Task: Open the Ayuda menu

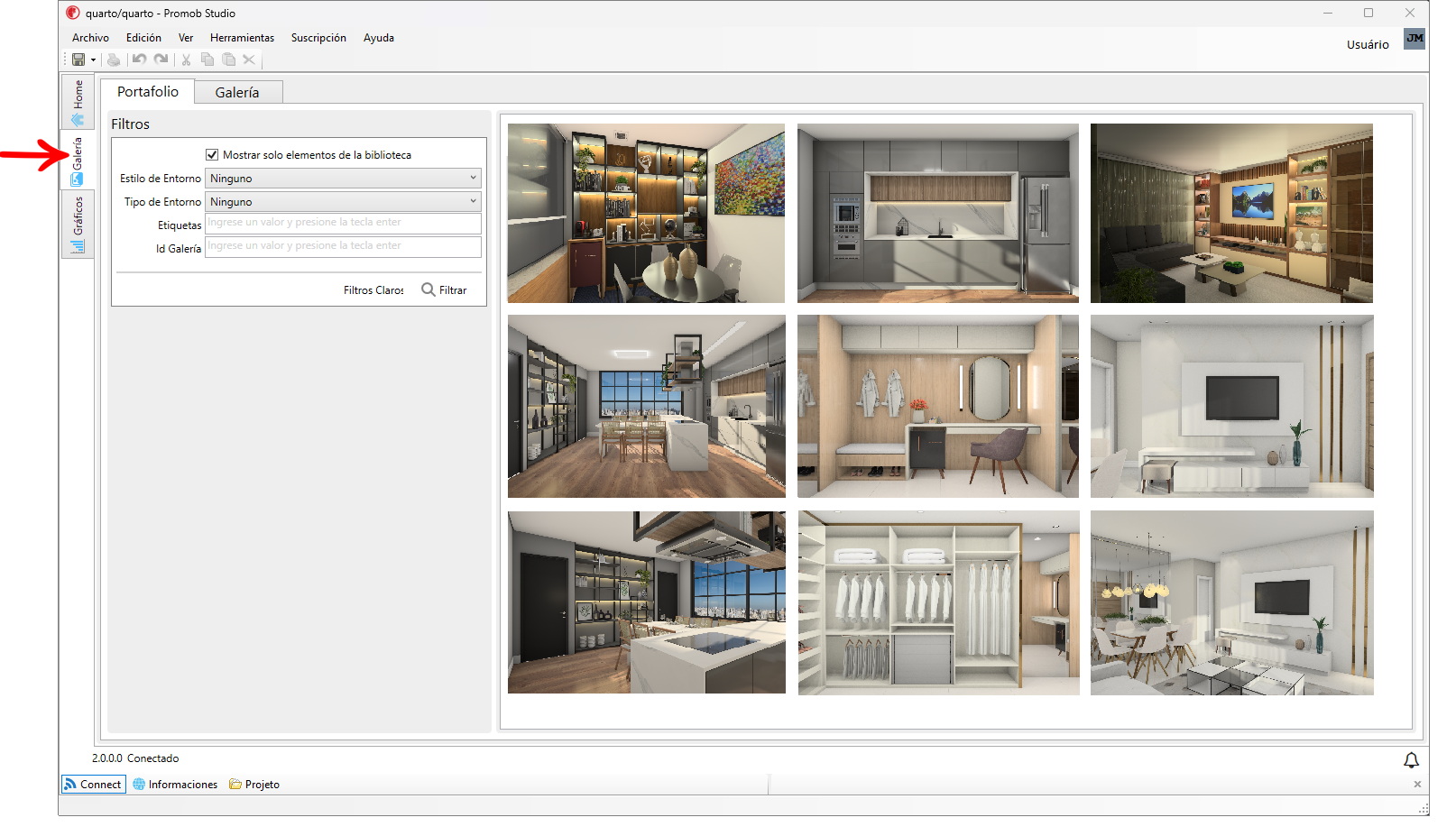Action: pyautogui.click(x=379, y=38)
